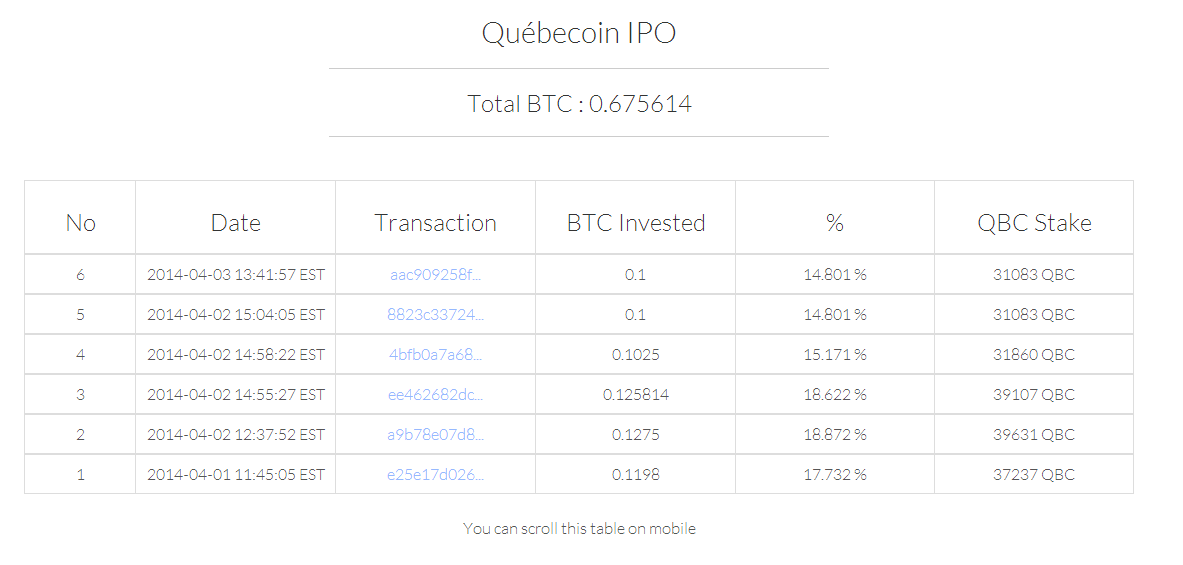This screenshot has width=1183, height=565.
Task: Select the 37237 QBC stake cell
Action: (x=1034, y=474)
